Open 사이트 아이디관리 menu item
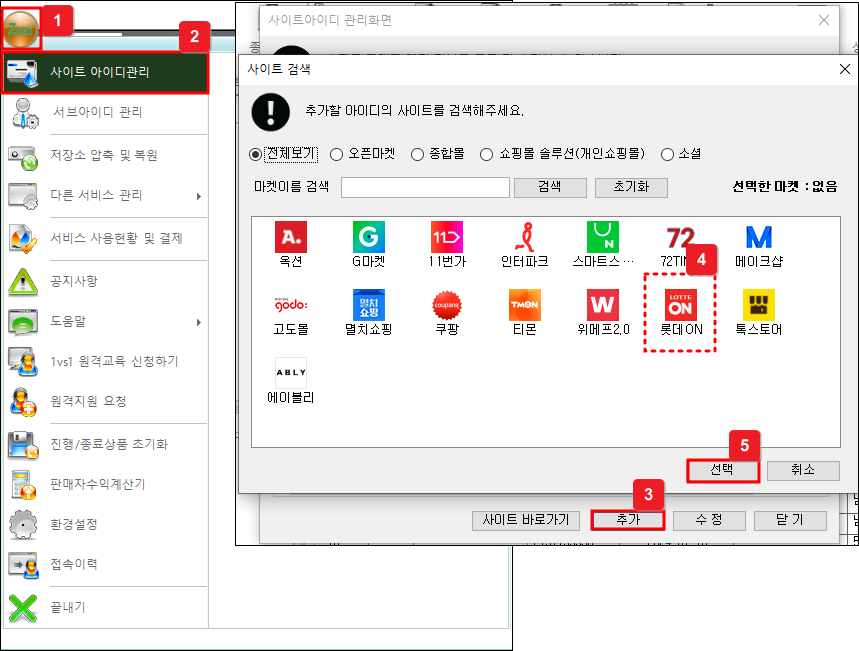Screen dimensions: 859x651 105,73
